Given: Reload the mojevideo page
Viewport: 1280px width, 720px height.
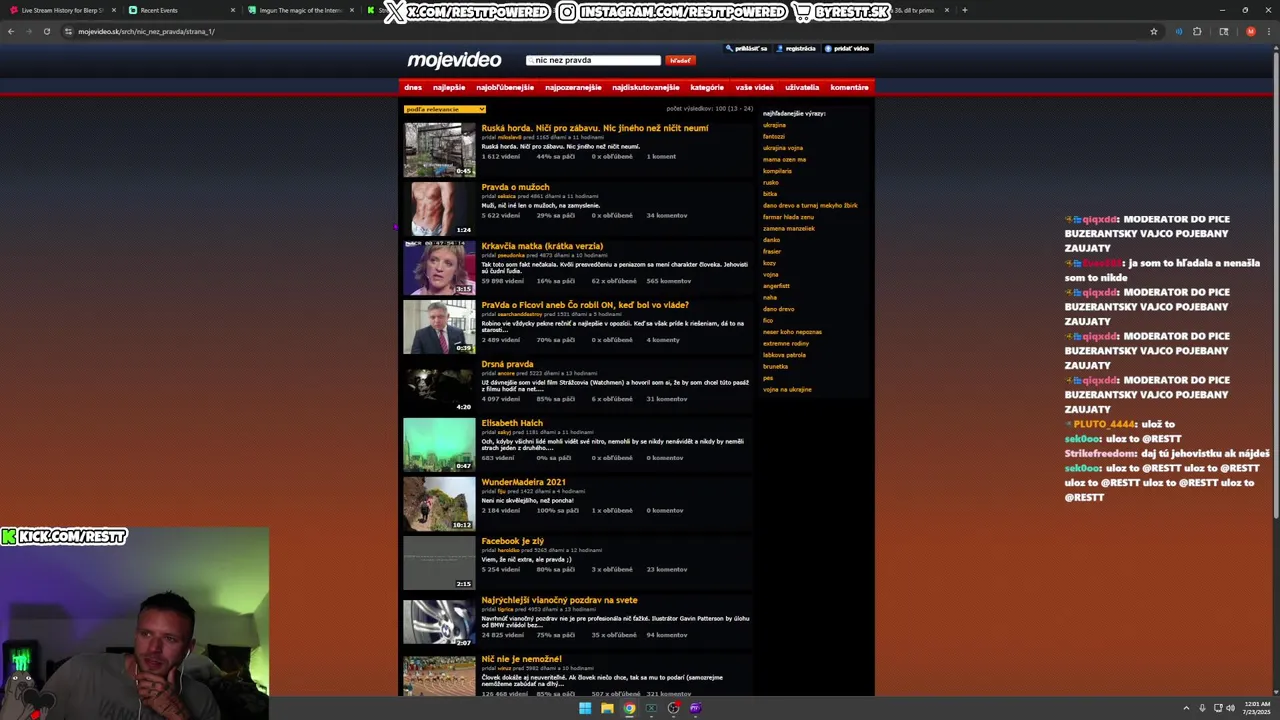Looking at the screenshot, I should coord(46,31).
